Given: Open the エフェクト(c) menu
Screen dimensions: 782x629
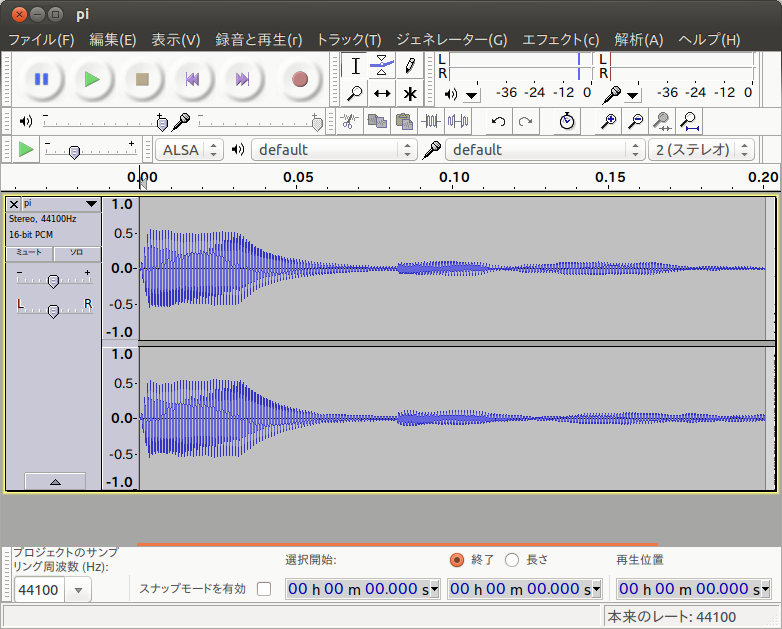Looking at the screenshot, I should [x=561, y=40].
